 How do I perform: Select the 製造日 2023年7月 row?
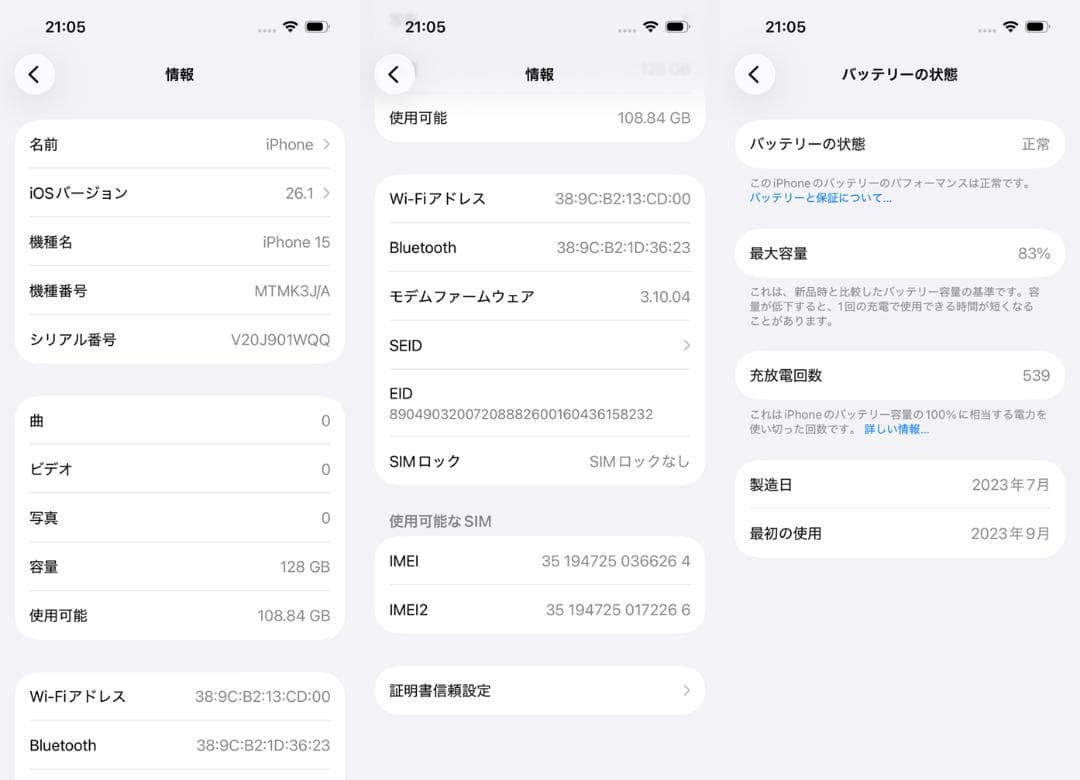point(898,485)
